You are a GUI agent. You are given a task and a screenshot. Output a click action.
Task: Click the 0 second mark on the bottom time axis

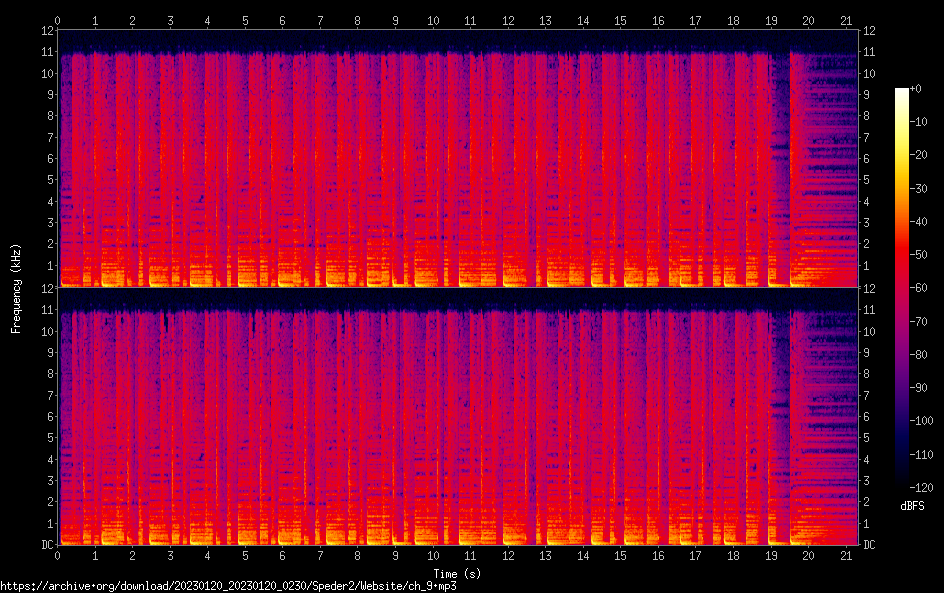[58, 555]
